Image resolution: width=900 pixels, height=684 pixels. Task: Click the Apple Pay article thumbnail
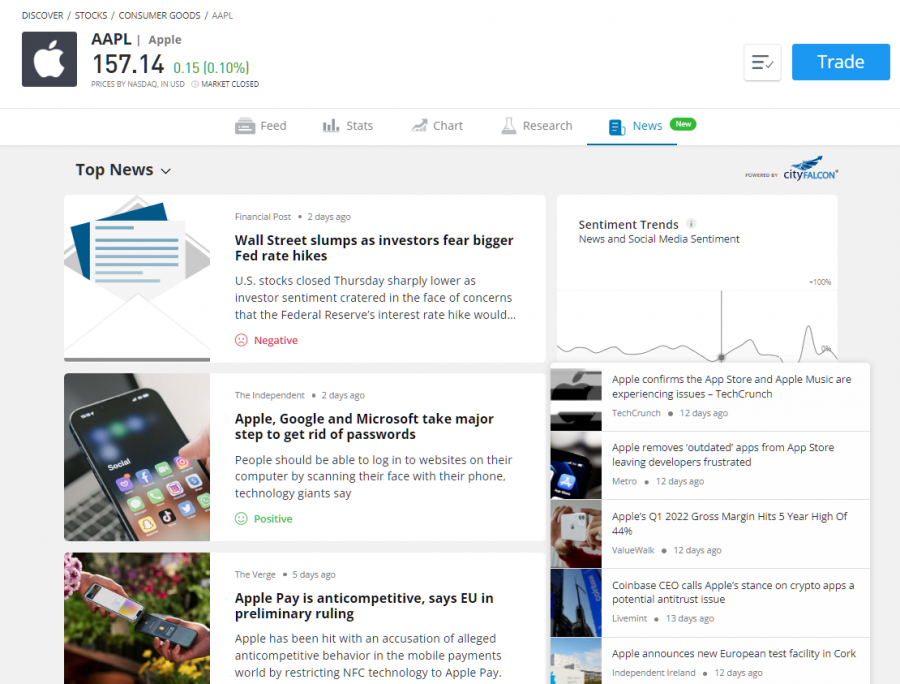[137, 618]
